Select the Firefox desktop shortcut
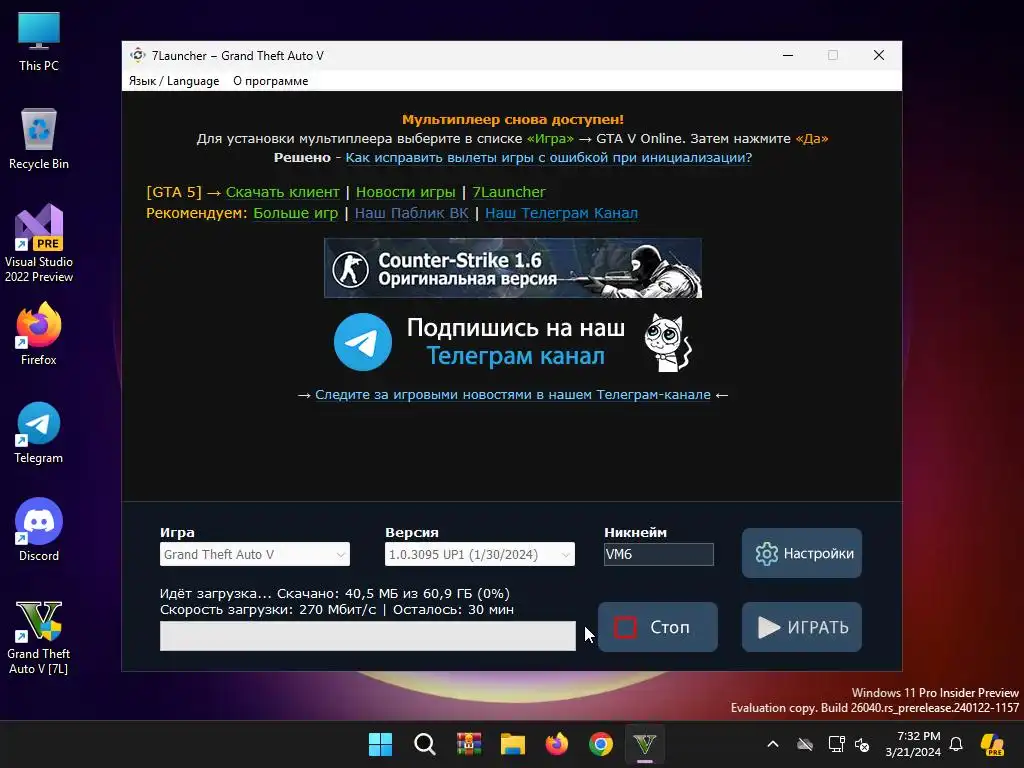Screen dimensions: 1024x768 [x=39, y=334]
